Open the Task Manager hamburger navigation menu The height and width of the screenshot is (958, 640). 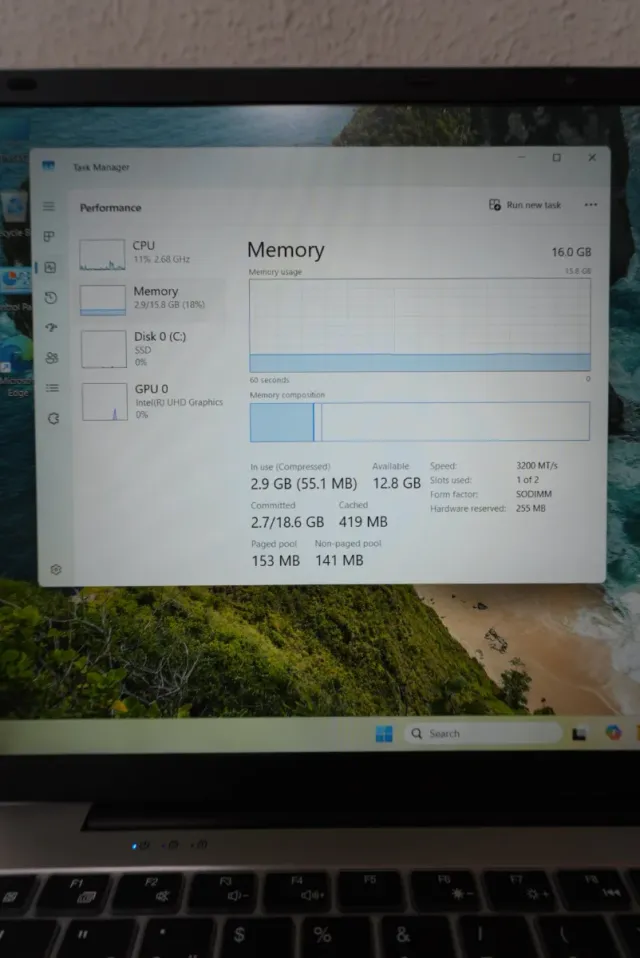click(x=49, y=207)
